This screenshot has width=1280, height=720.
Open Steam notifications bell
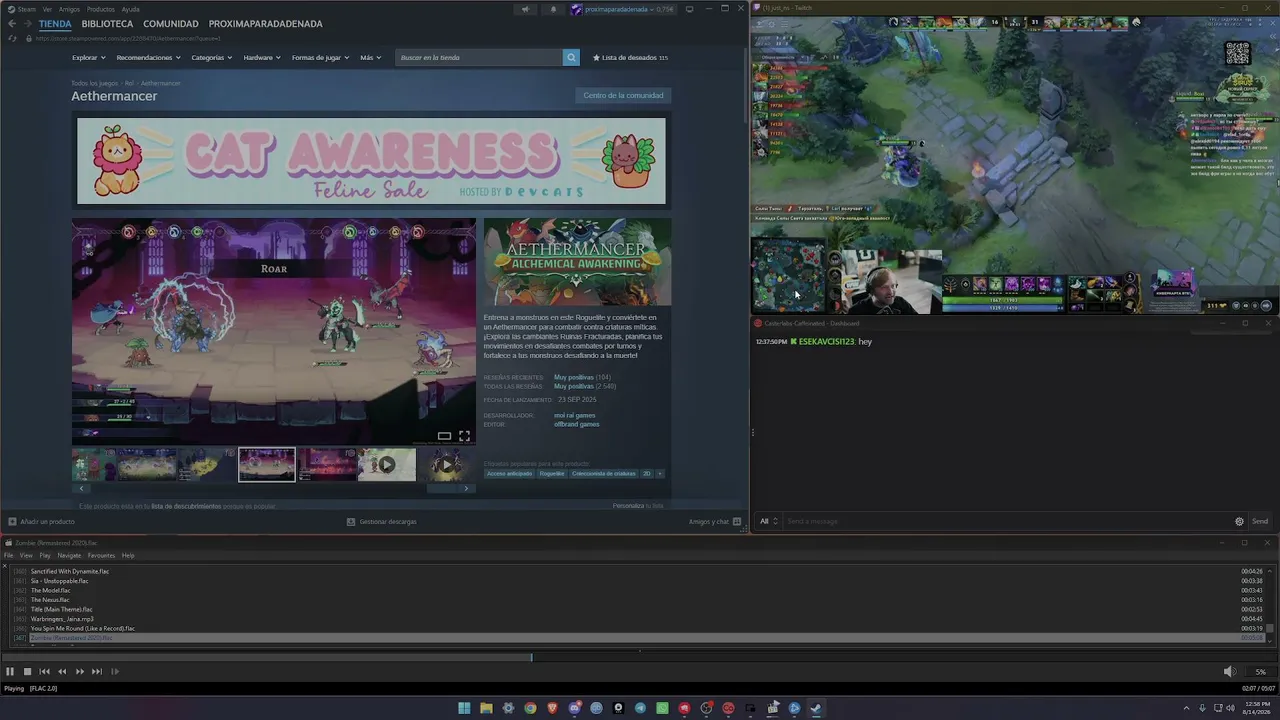click(x=553, y=9)
